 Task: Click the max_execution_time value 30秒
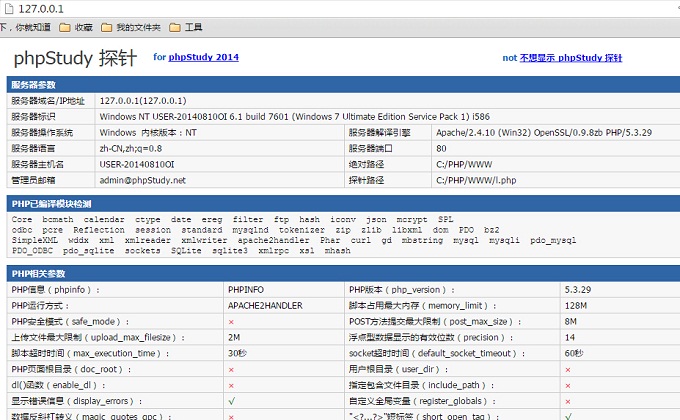(x=237, y=354)
